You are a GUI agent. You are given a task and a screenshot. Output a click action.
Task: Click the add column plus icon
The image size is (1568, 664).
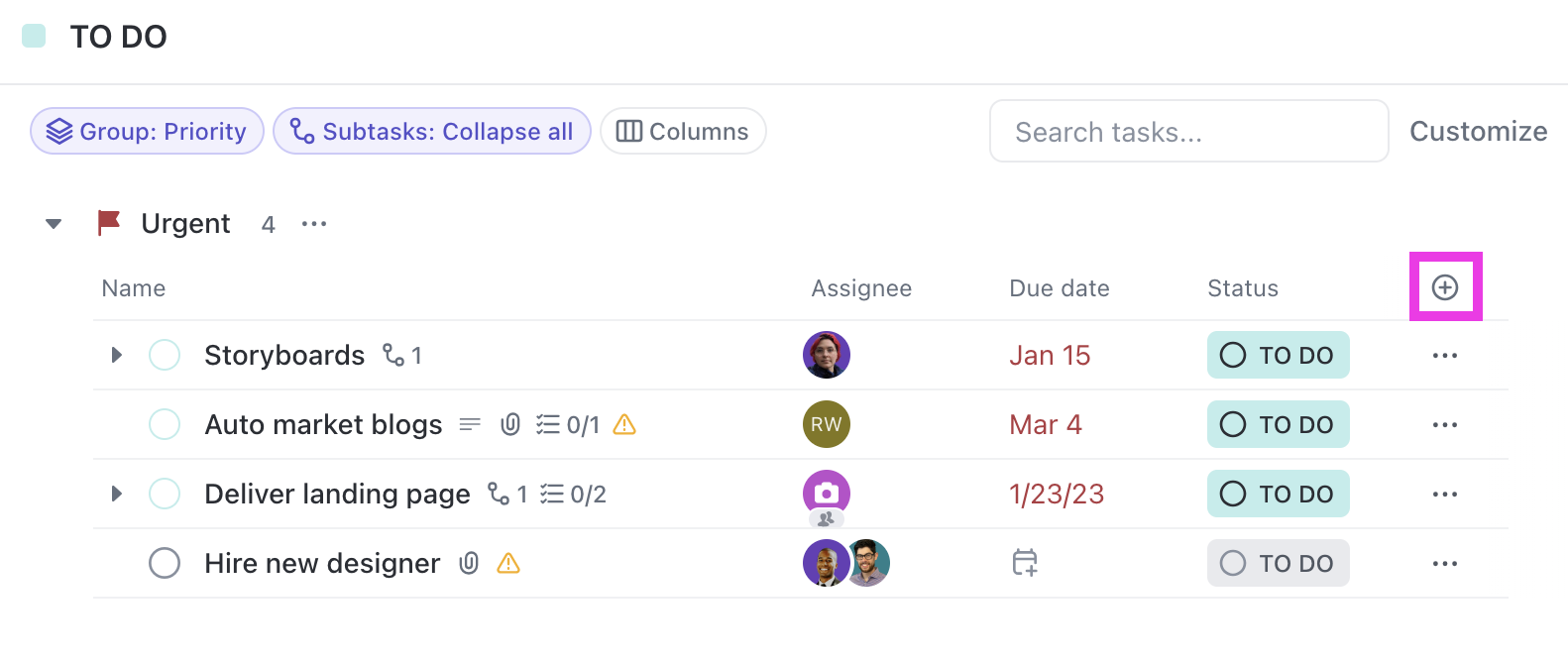point(1445,287)
